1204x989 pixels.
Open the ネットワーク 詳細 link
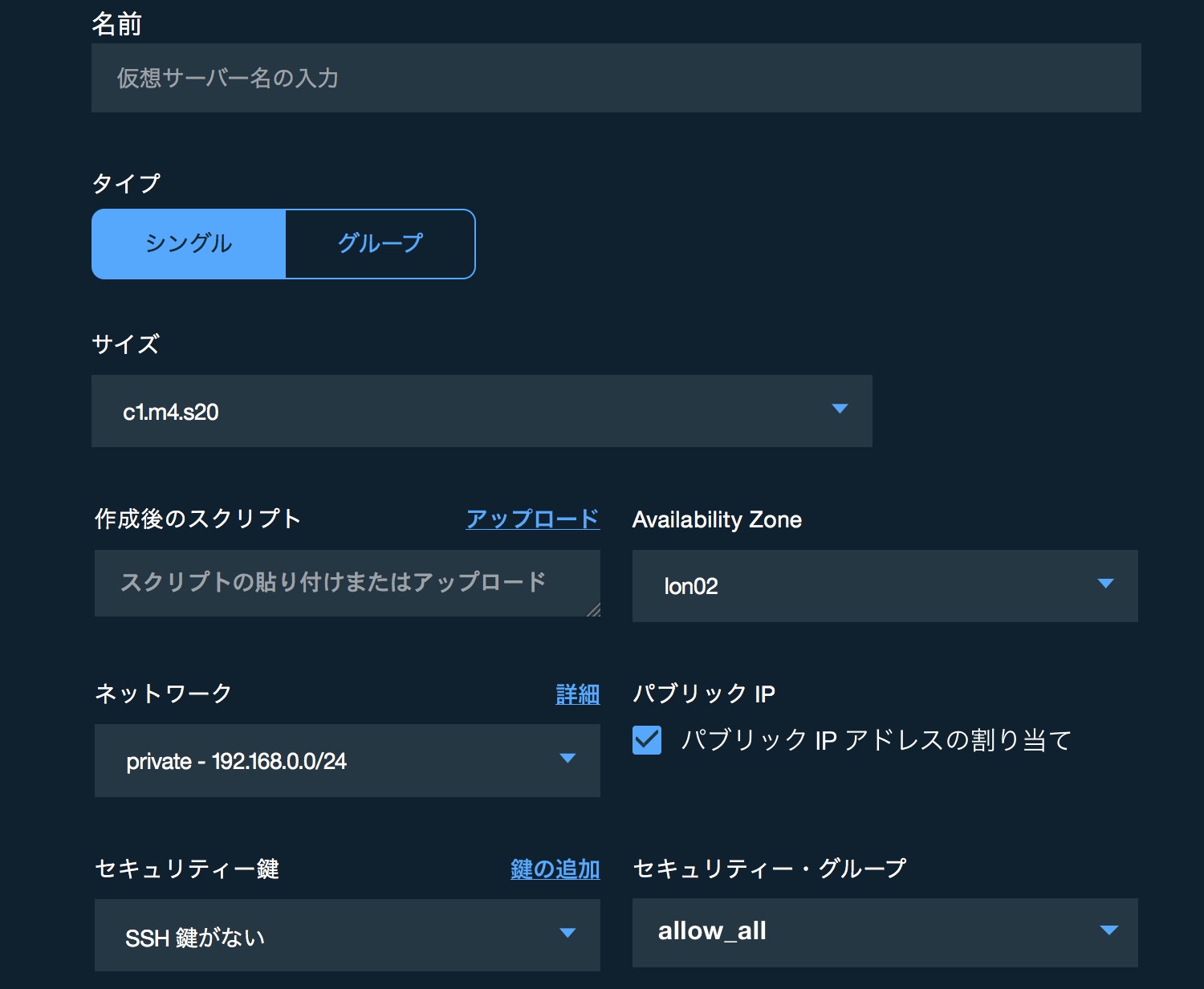coord(578,694)
